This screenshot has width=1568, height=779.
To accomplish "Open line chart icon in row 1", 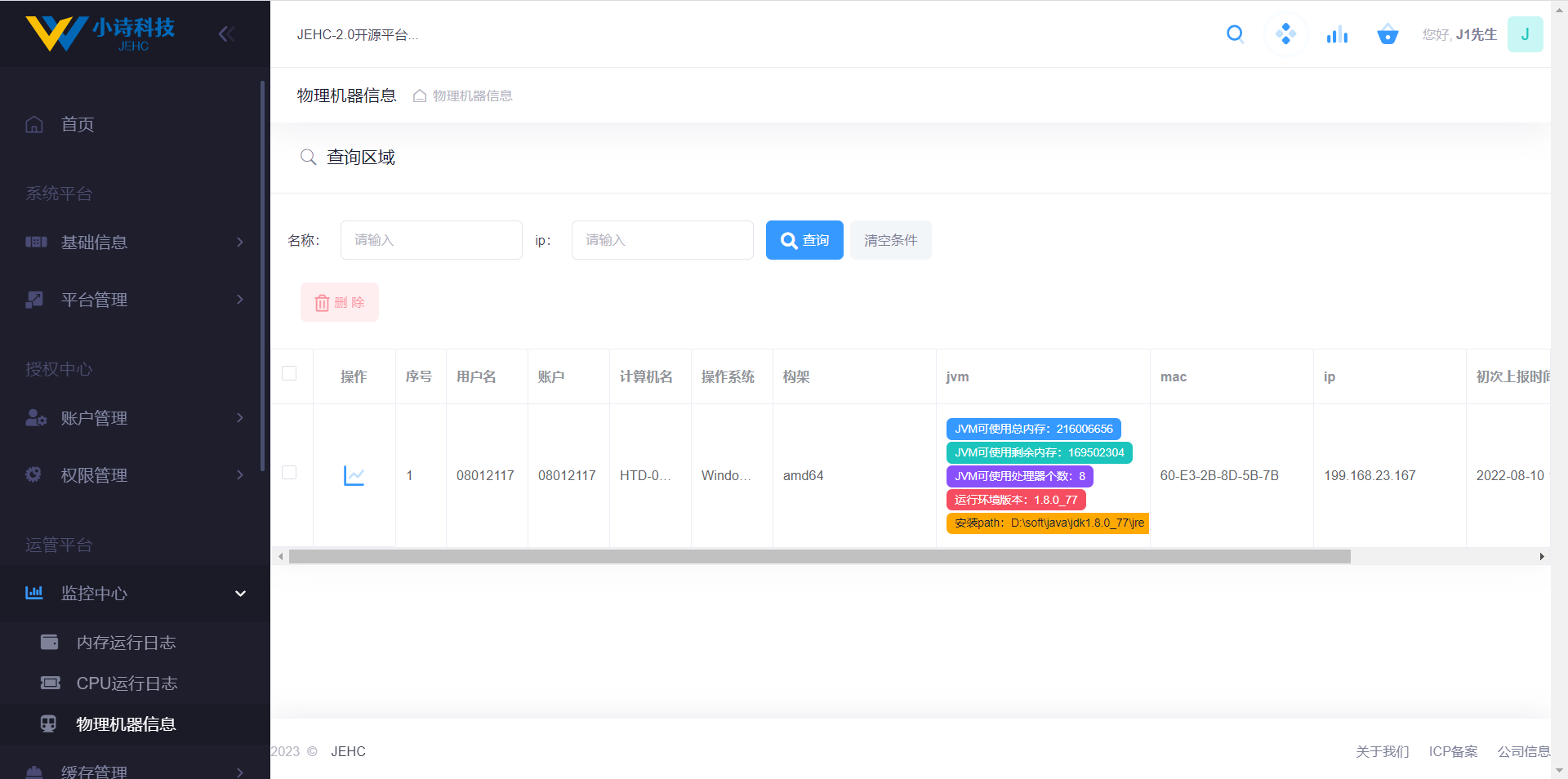I will [x=354, y=475].
